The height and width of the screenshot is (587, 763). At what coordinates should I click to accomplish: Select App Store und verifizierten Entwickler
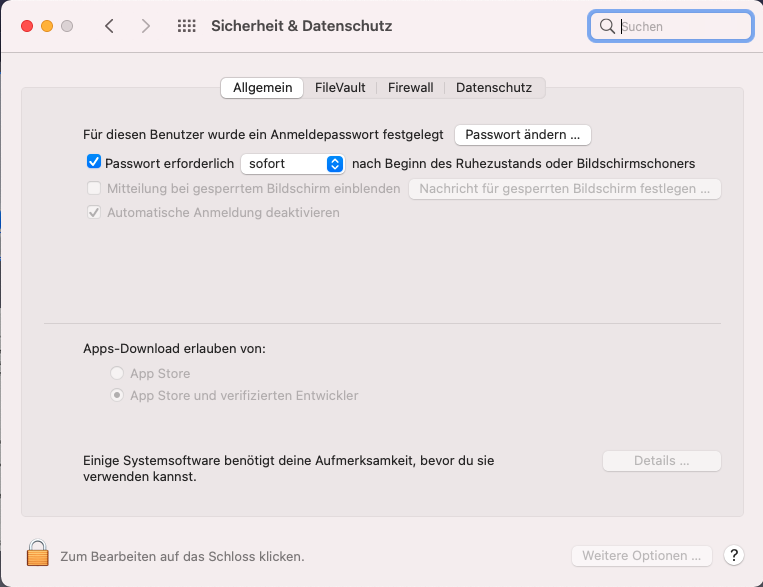(118, 396)
